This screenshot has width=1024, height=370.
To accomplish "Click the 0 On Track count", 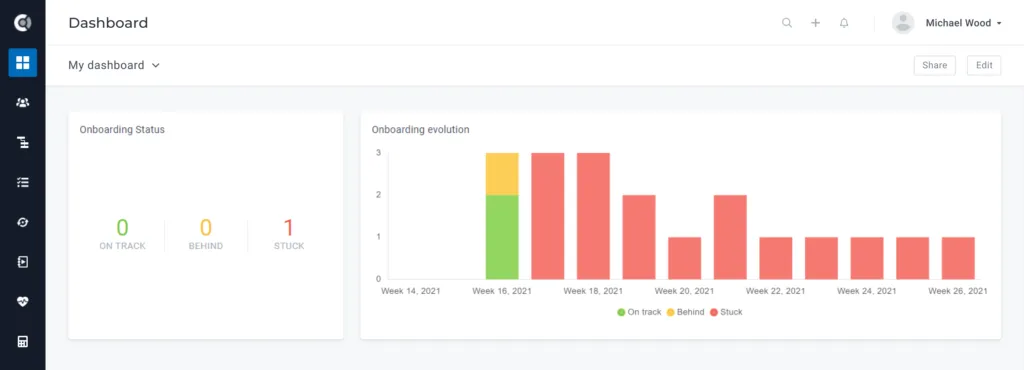I will point(122,228).
